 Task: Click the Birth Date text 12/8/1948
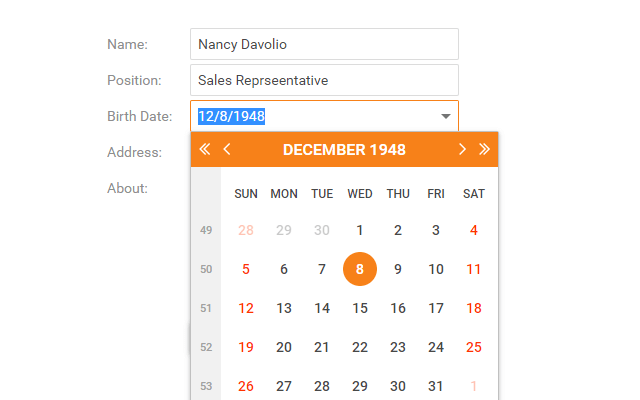click(x=231, y=116)
